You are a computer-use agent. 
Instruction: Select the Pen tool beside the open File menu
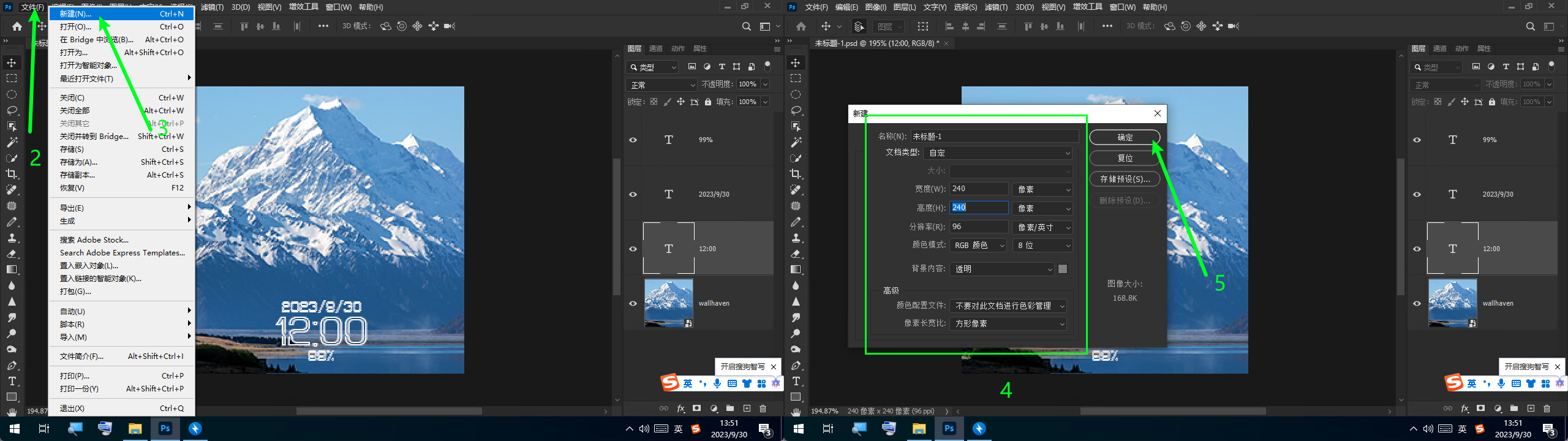[12, 366]
